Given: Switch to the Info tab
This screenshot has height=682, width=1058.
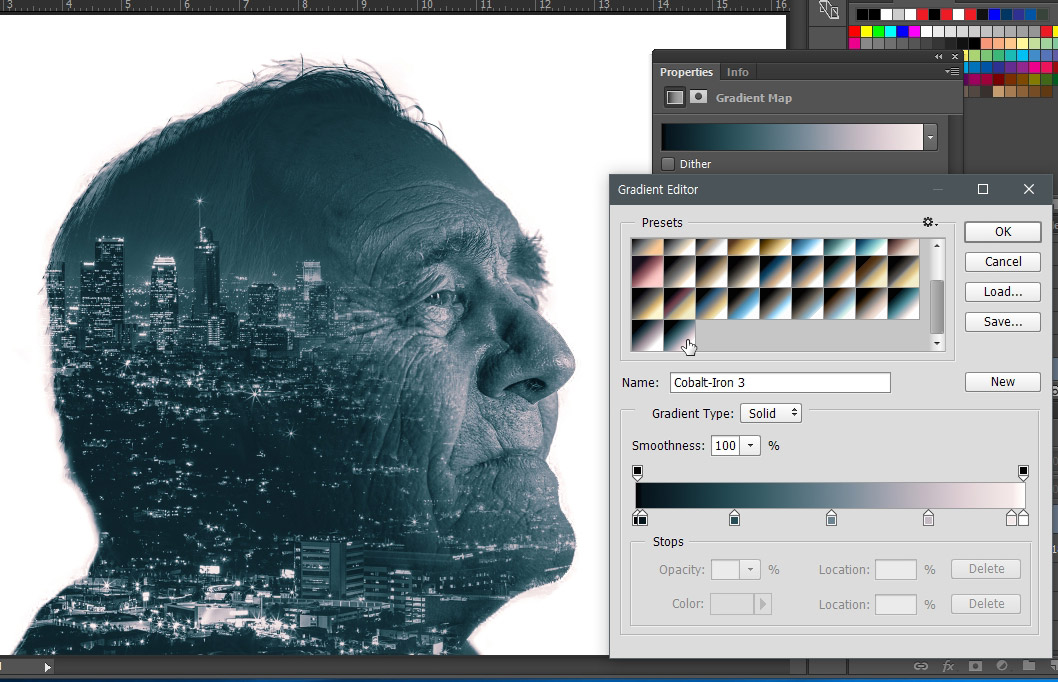Looking at the screenshot, I should (x=737, y=72).
